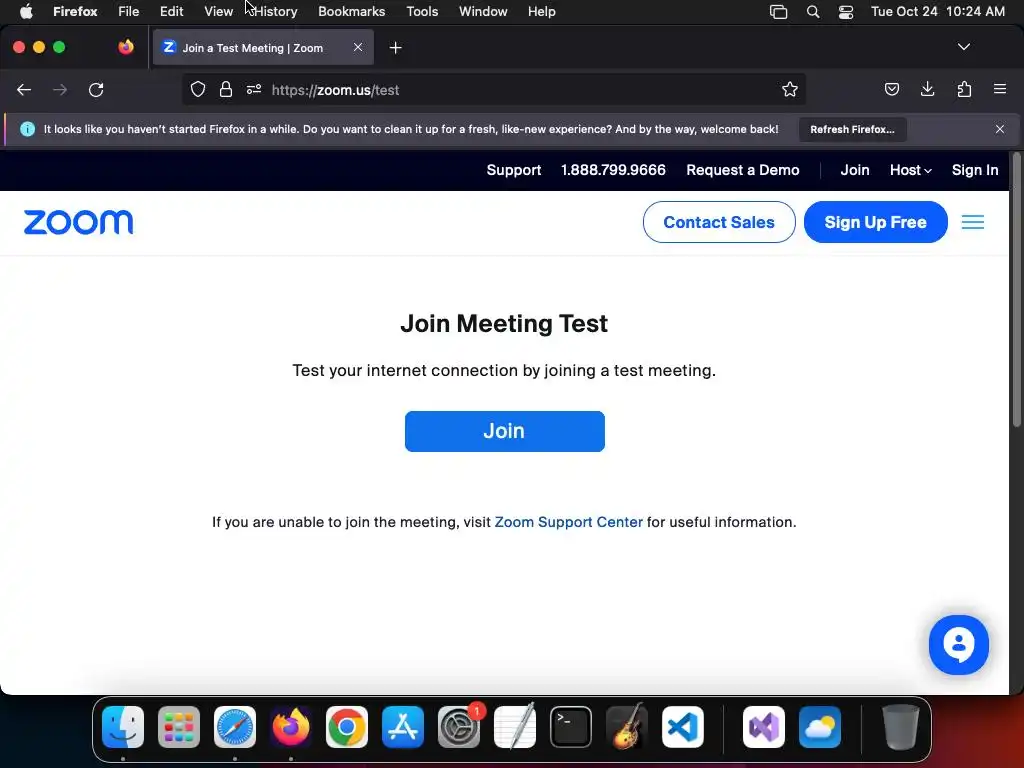Click the Sign In link
This screenshot has height=768, width=1024.
click(975, 170)
